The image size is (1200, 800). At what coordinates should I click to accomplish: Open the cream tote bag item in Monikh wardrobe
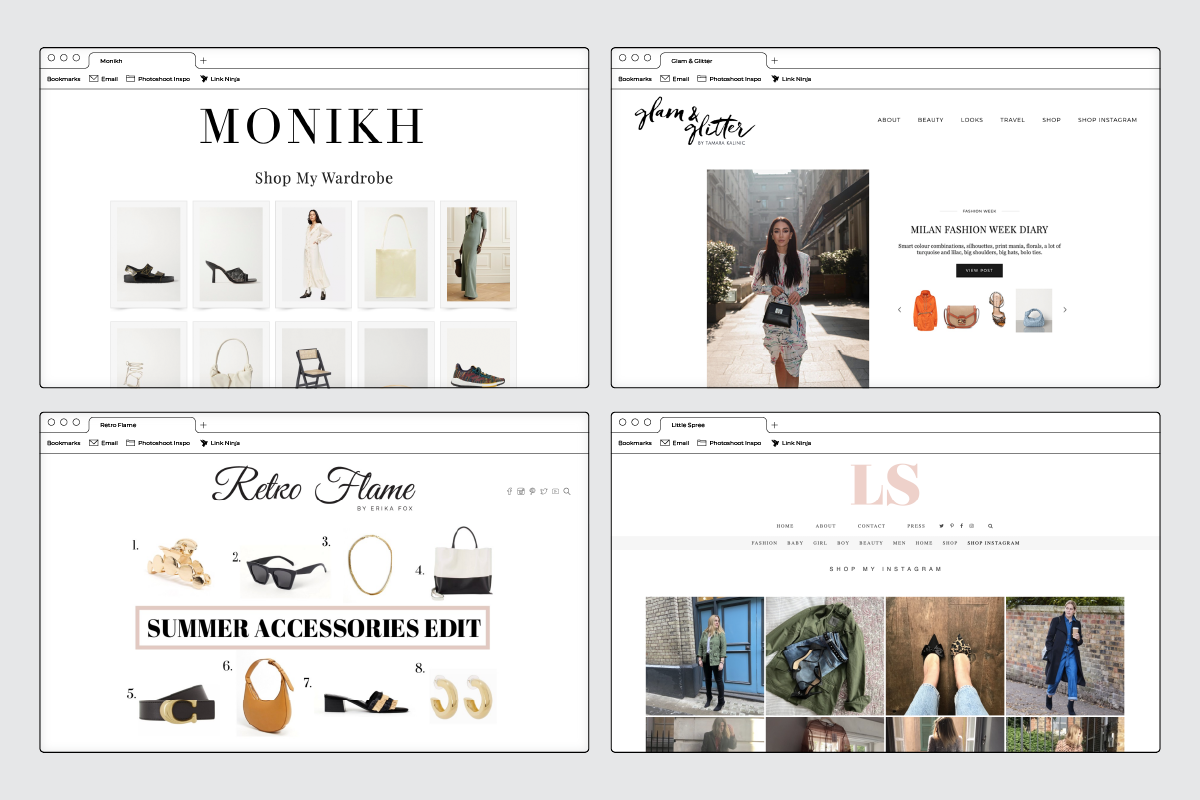tap(395, 255)
